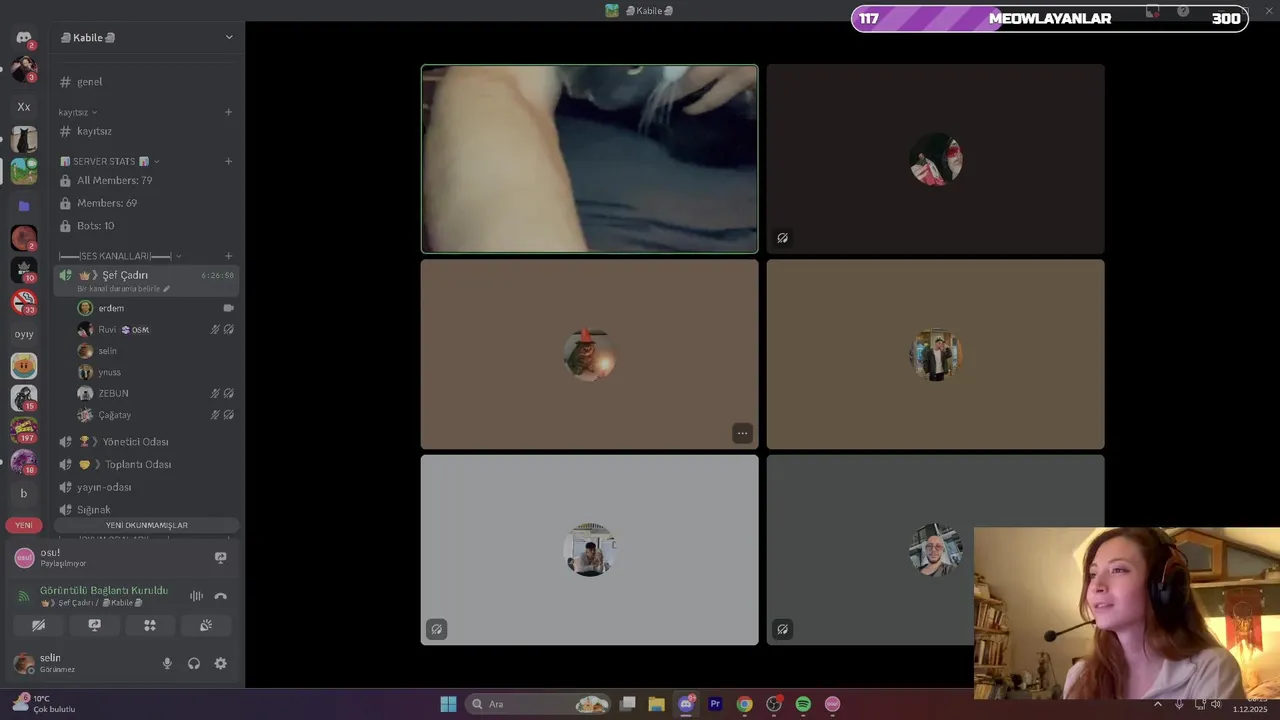Open noise suppression waveform icon
This screenshot has height=720, width=1280.
(x=196, y=596)
